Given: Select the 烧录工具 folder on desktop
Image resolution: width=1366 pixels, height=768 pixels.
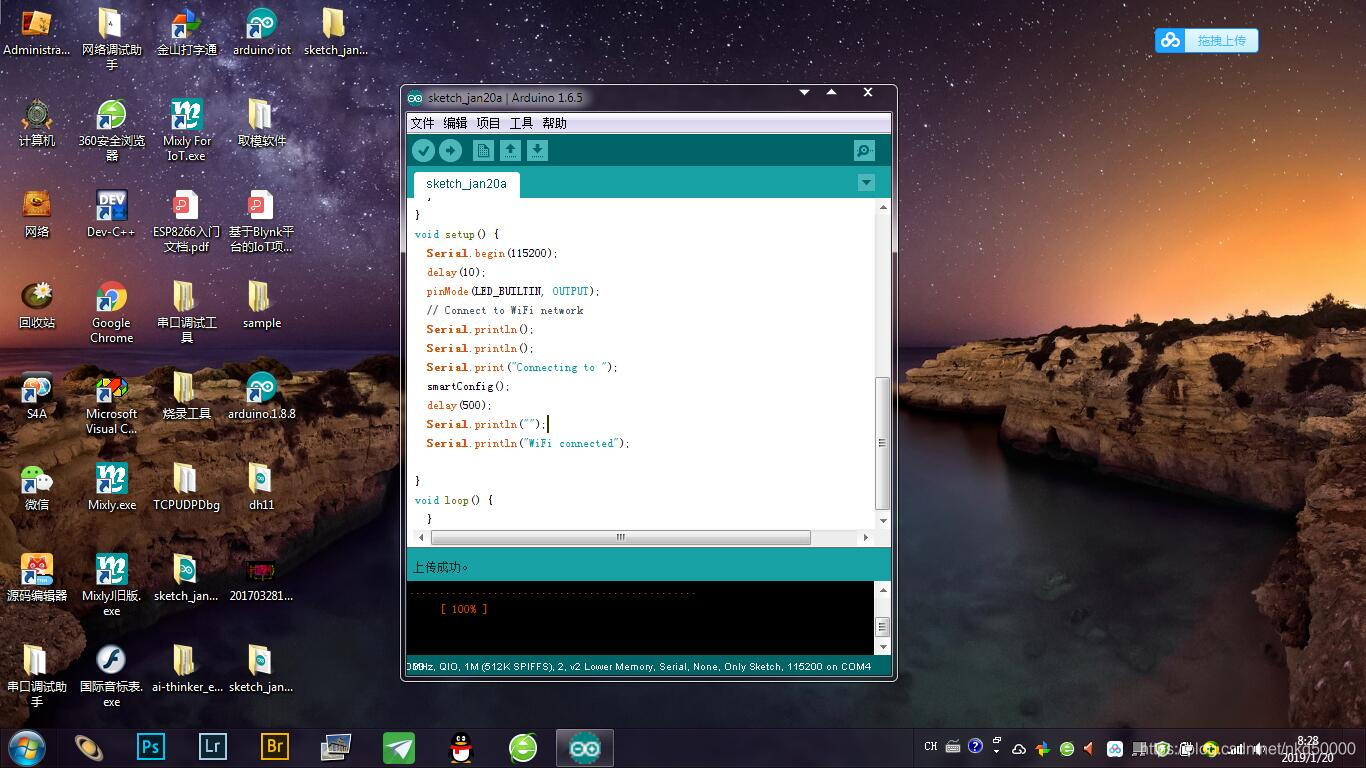Looking at the screenshot, I should 186,397.
